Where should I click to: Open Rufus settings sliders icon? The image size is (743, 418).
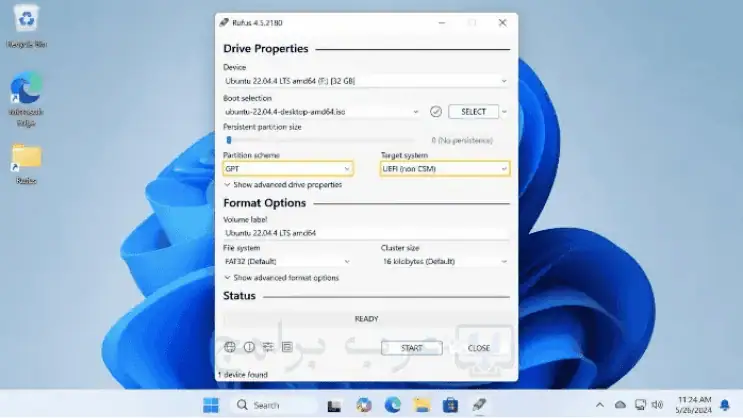point(268,347)
